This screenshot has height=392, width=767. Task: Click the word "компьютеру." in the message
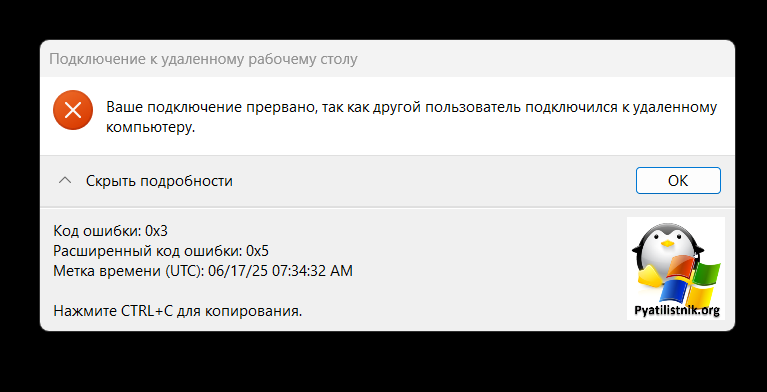coord(151,128)
